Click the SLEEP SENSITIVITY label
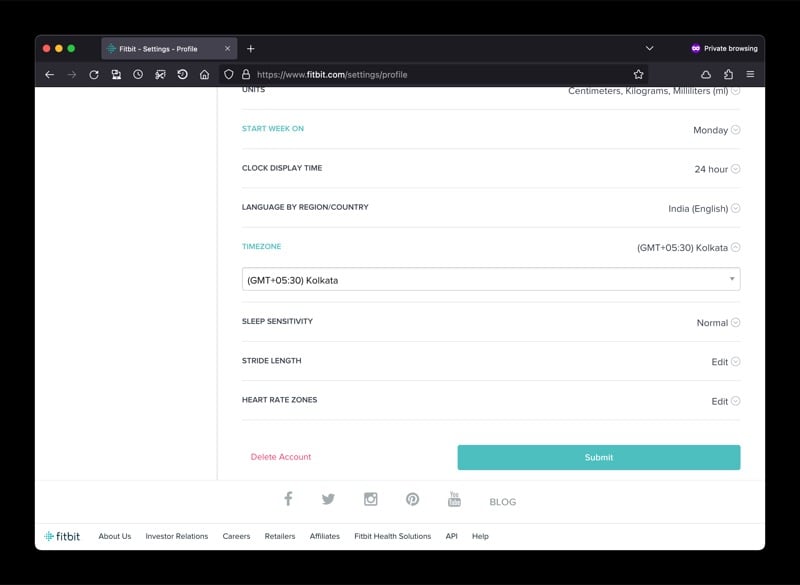 [277, 321]
